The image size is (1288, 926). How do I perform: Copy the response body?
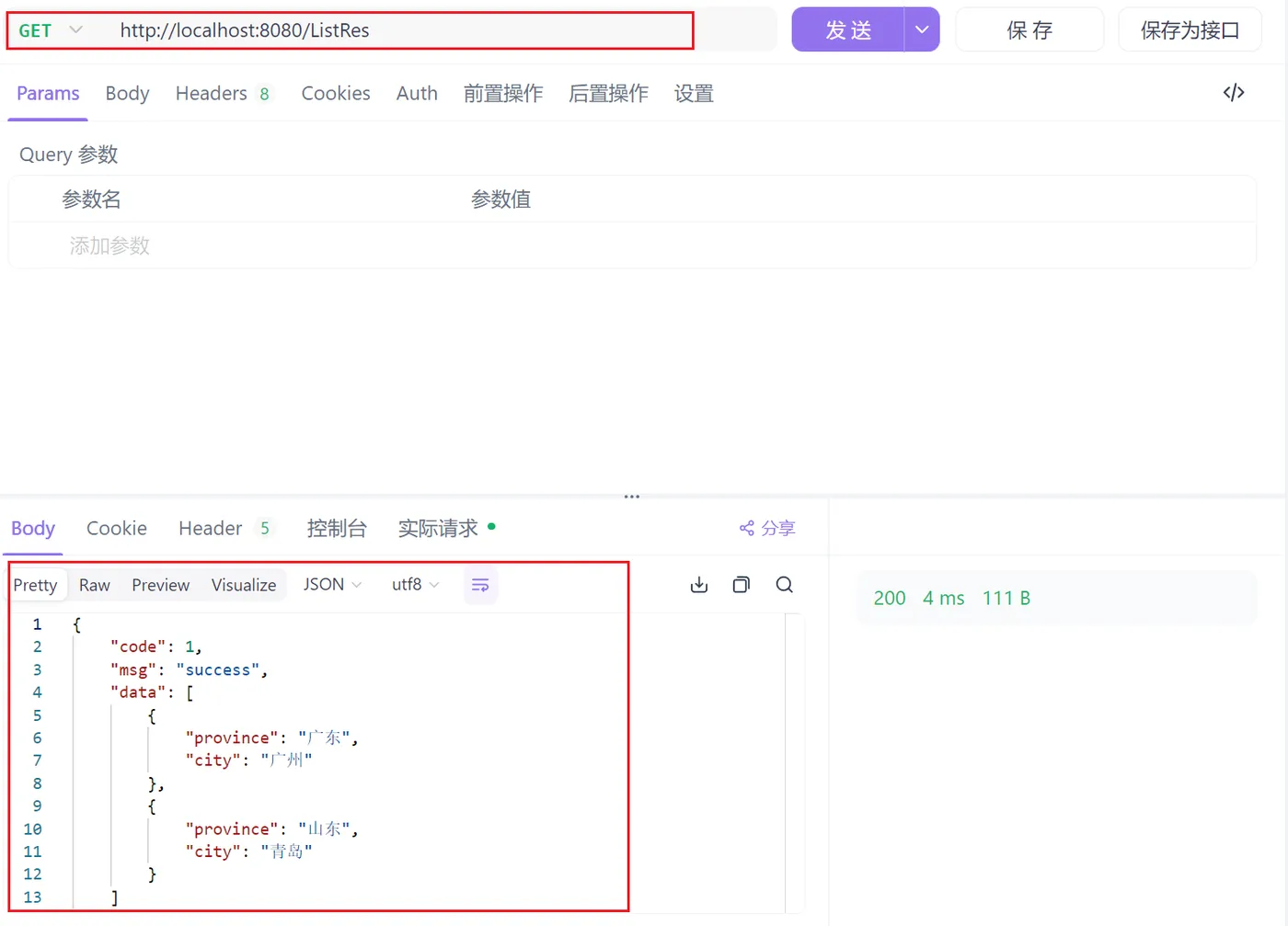(742, 585)
